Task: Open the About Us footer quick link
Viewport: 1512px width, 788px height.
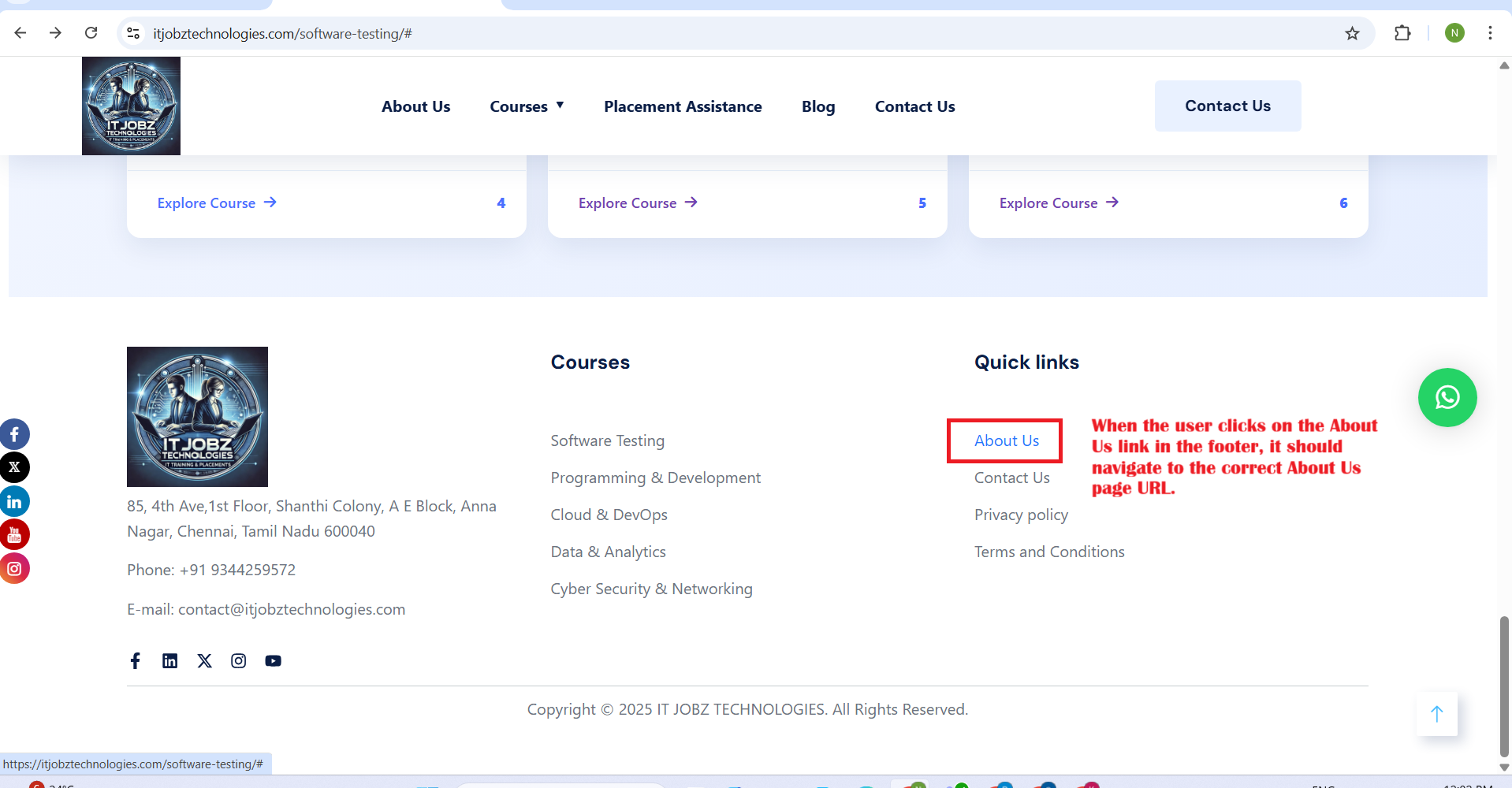Action: pyautogui.click(x=1006, y=440)
